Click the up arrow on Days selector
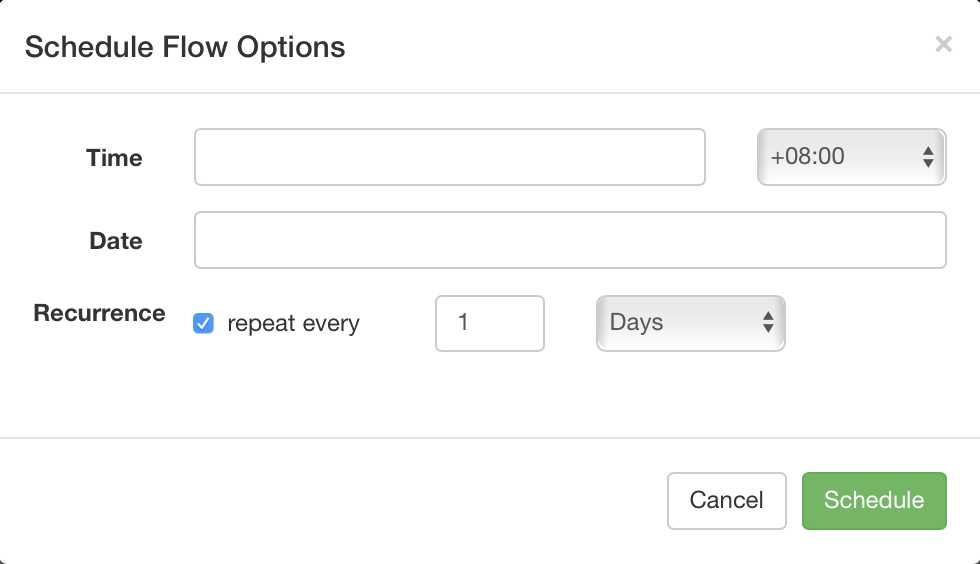 click(768, 316)
